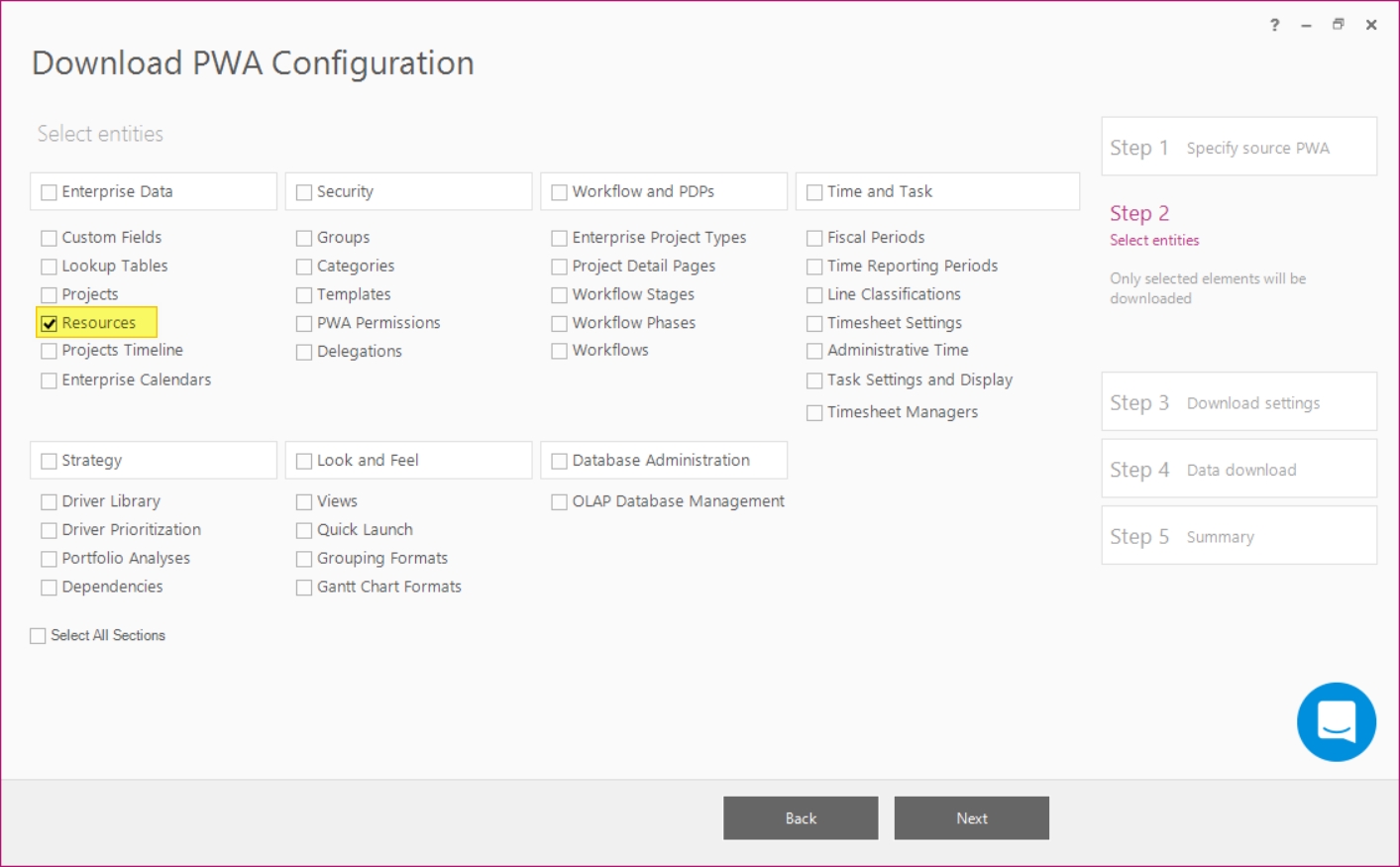Check the Enterprise Data section checkbox
The width and height of the screenshot is (1400, 867).
(x=49, y=192)
